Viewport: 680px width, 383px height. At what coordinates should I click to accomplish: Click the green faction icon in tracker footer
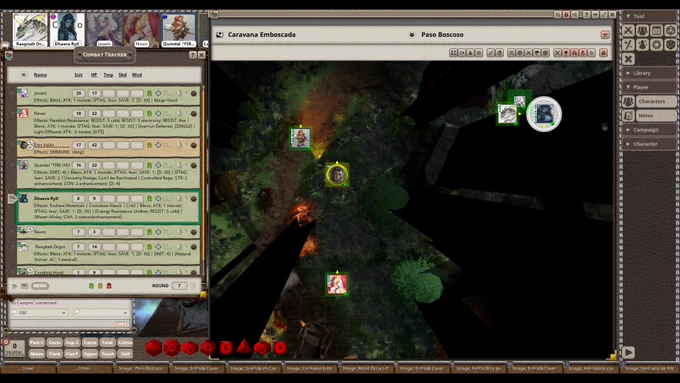(x=91, y=286)
